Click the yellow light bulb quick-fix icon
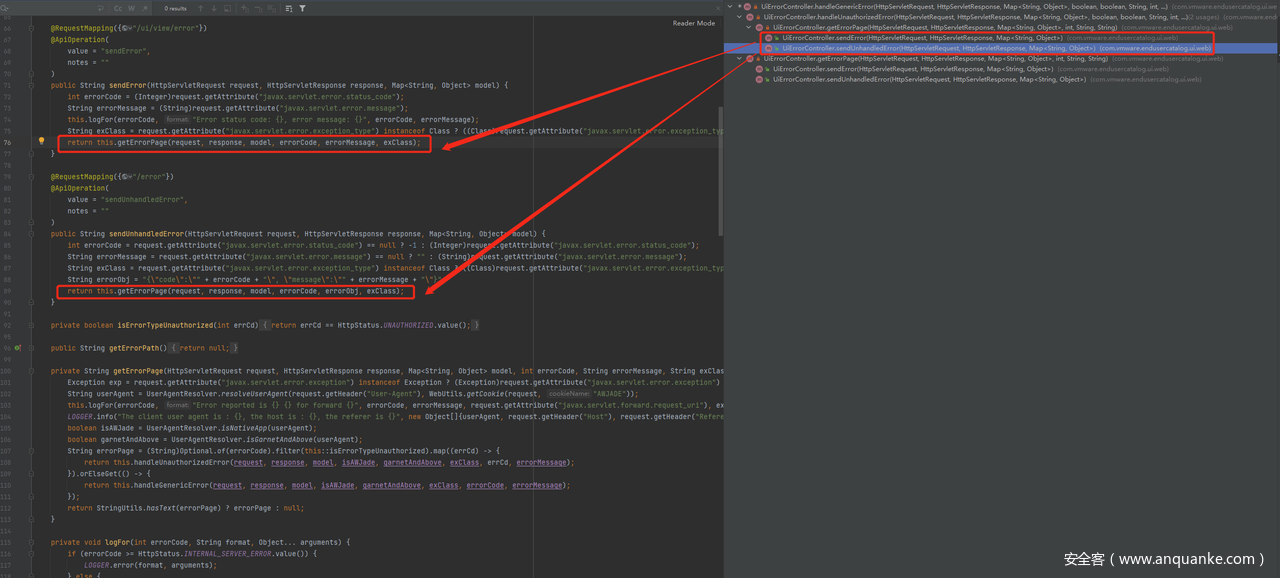The height and width of the screenshot is (578, 1280). coord(41,142)
